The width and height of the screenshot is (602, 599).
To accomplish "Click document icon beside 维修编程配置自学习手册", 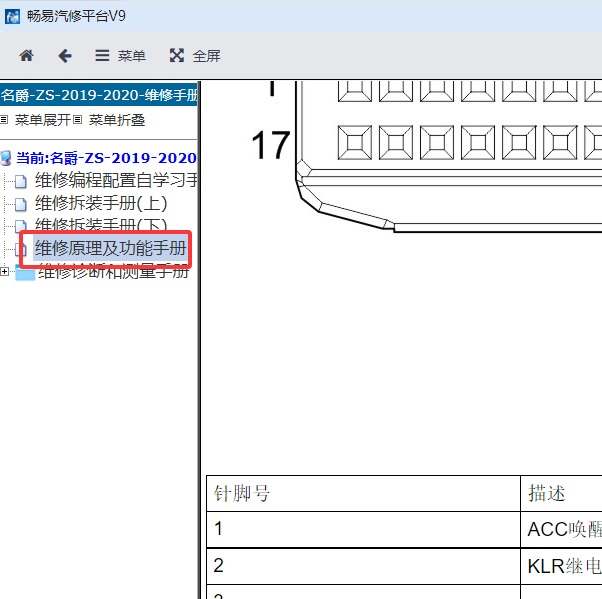I will click(x=21, y=181).
